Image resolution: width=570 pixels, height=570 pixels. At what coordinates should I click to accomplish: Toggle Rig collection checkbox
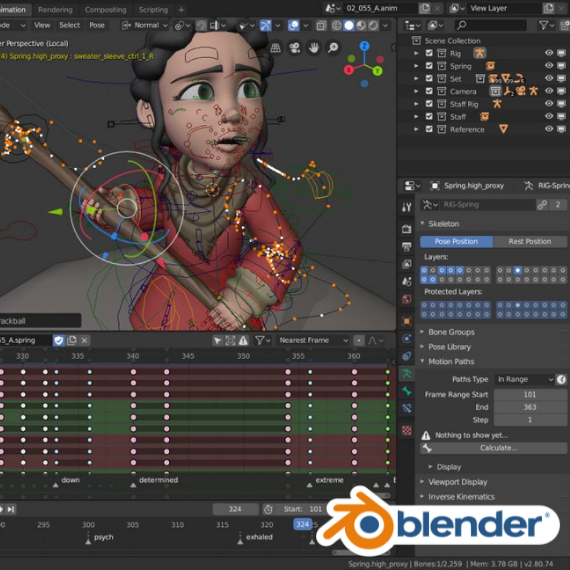(x=429, y=53)
